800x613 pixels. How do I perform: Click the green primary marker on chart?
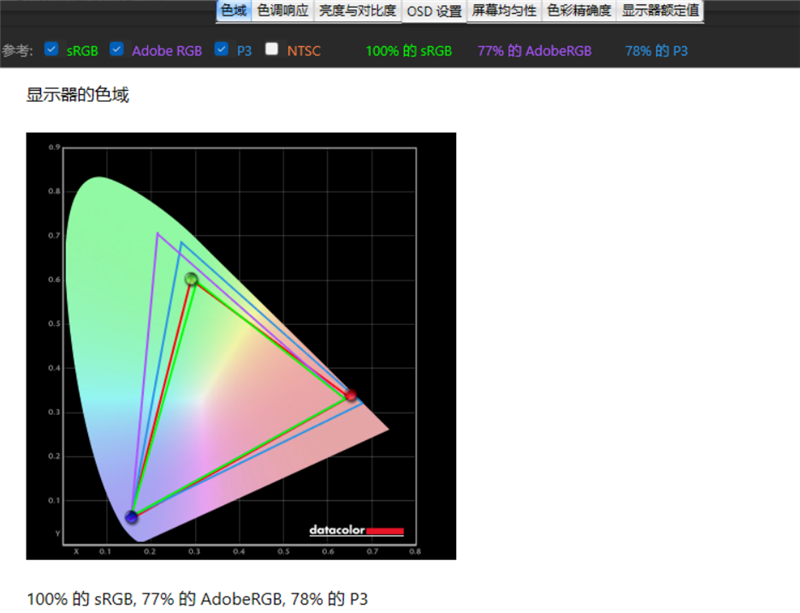191,279
